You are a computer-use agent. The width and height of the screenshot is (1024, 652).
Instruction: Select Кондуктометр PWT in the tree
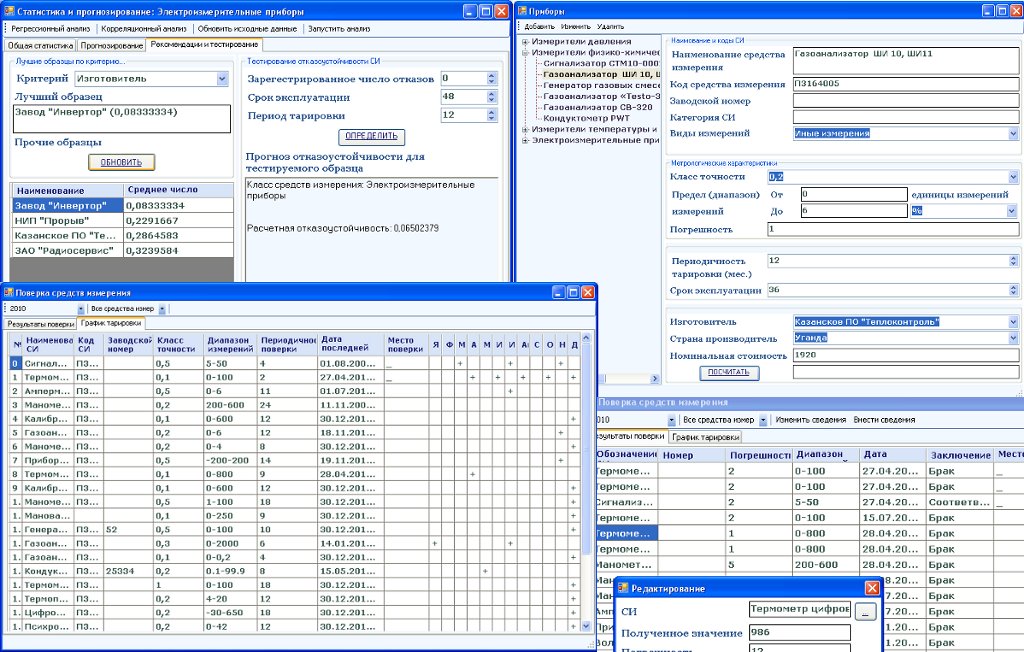[x=586, y=118]
